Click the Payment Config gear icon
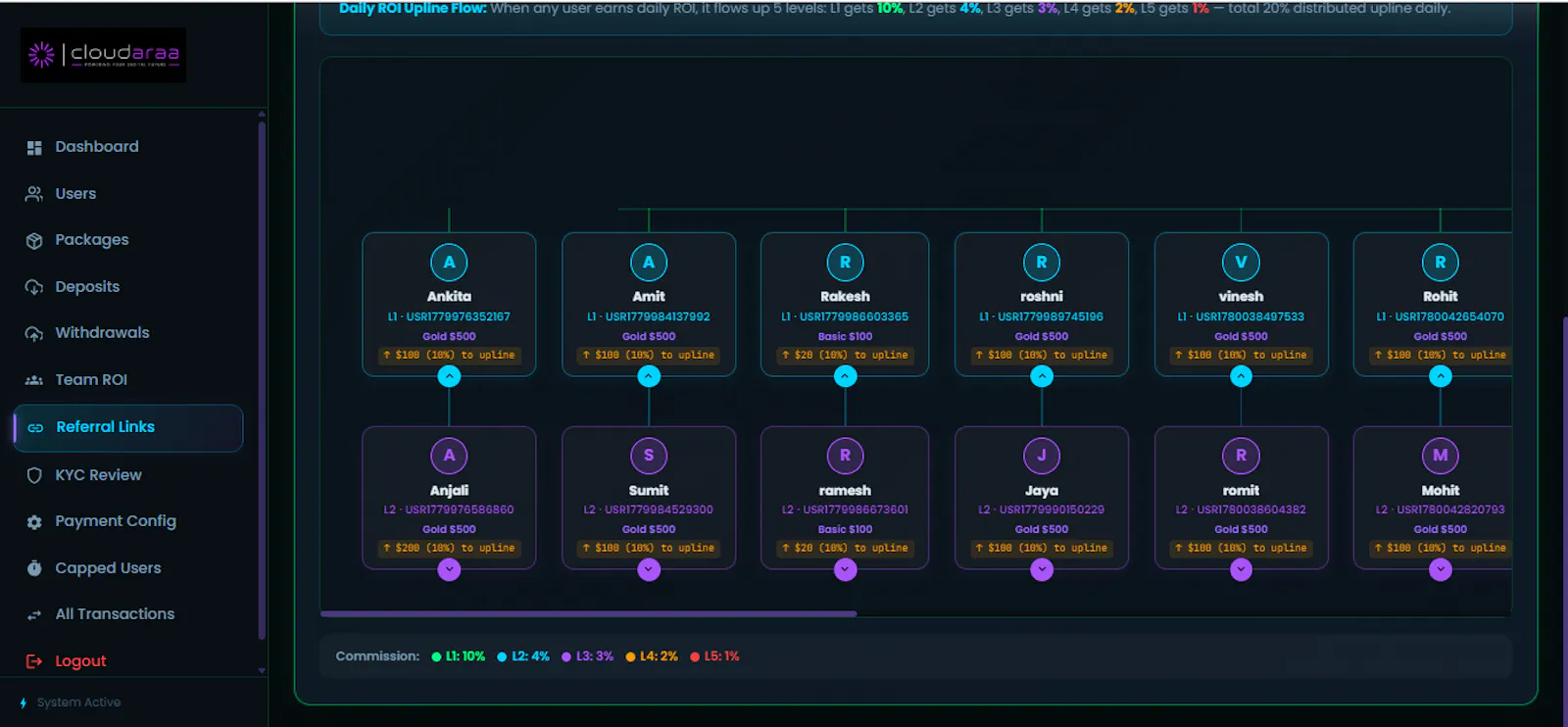Screen dimensions: 1568x727 pos(34,522)
